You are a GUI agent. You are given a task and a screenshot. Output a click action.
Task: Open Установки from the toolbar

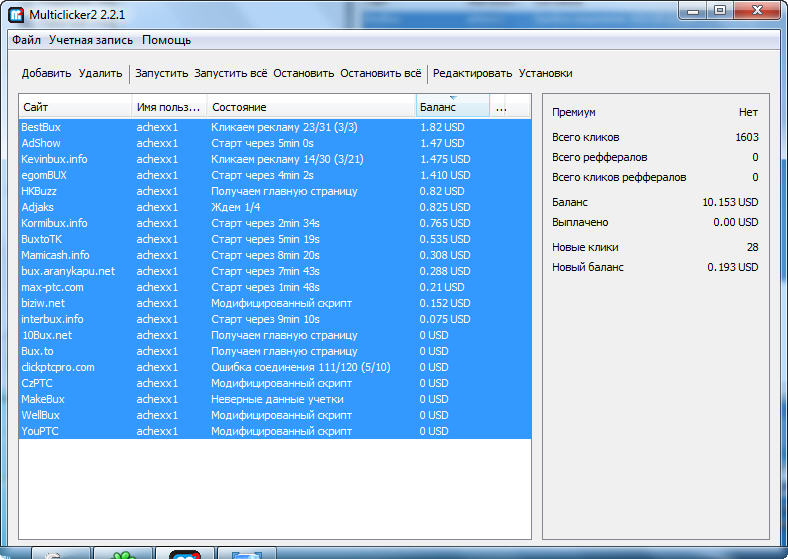pyautogui.click(x=545, y=73)
